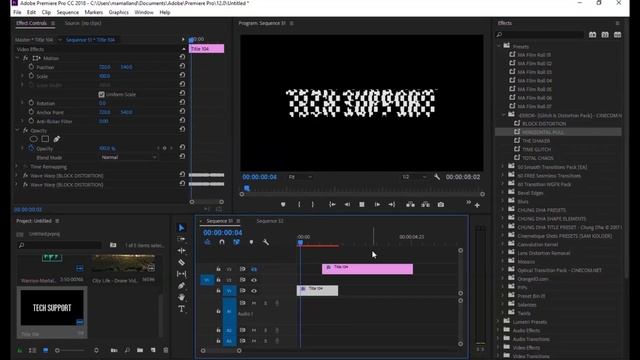The width and height of the screenshot is (640, 360).
Task: Create ellipse mask under Opacity
Action: [33, 139]
